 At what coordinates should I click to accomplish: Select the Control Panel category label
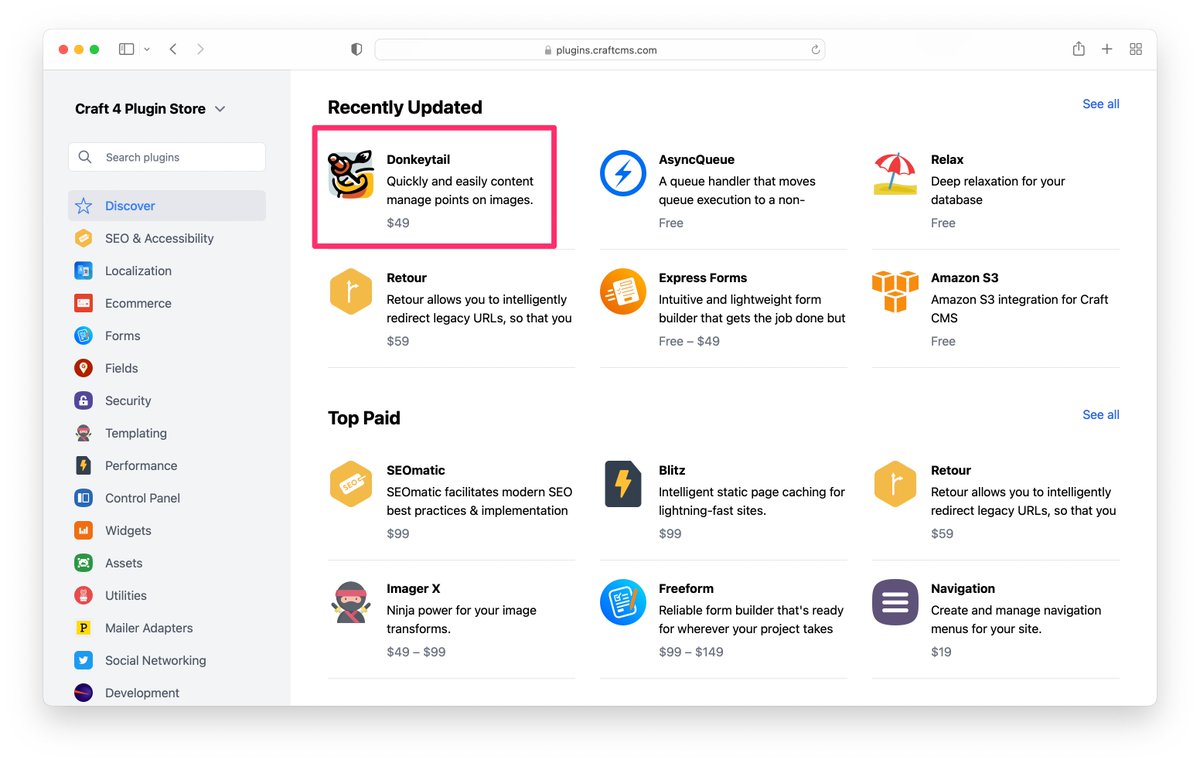click(x=143, y=498)
